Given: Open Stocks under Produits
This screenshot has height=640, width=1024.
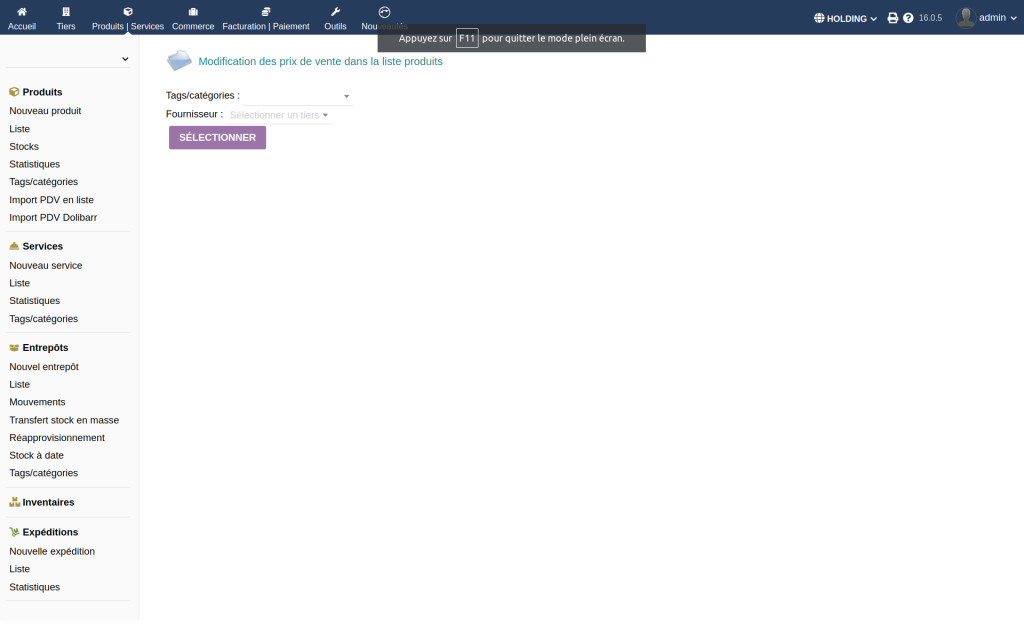Looking at the screenshot, I should point(24,146).
